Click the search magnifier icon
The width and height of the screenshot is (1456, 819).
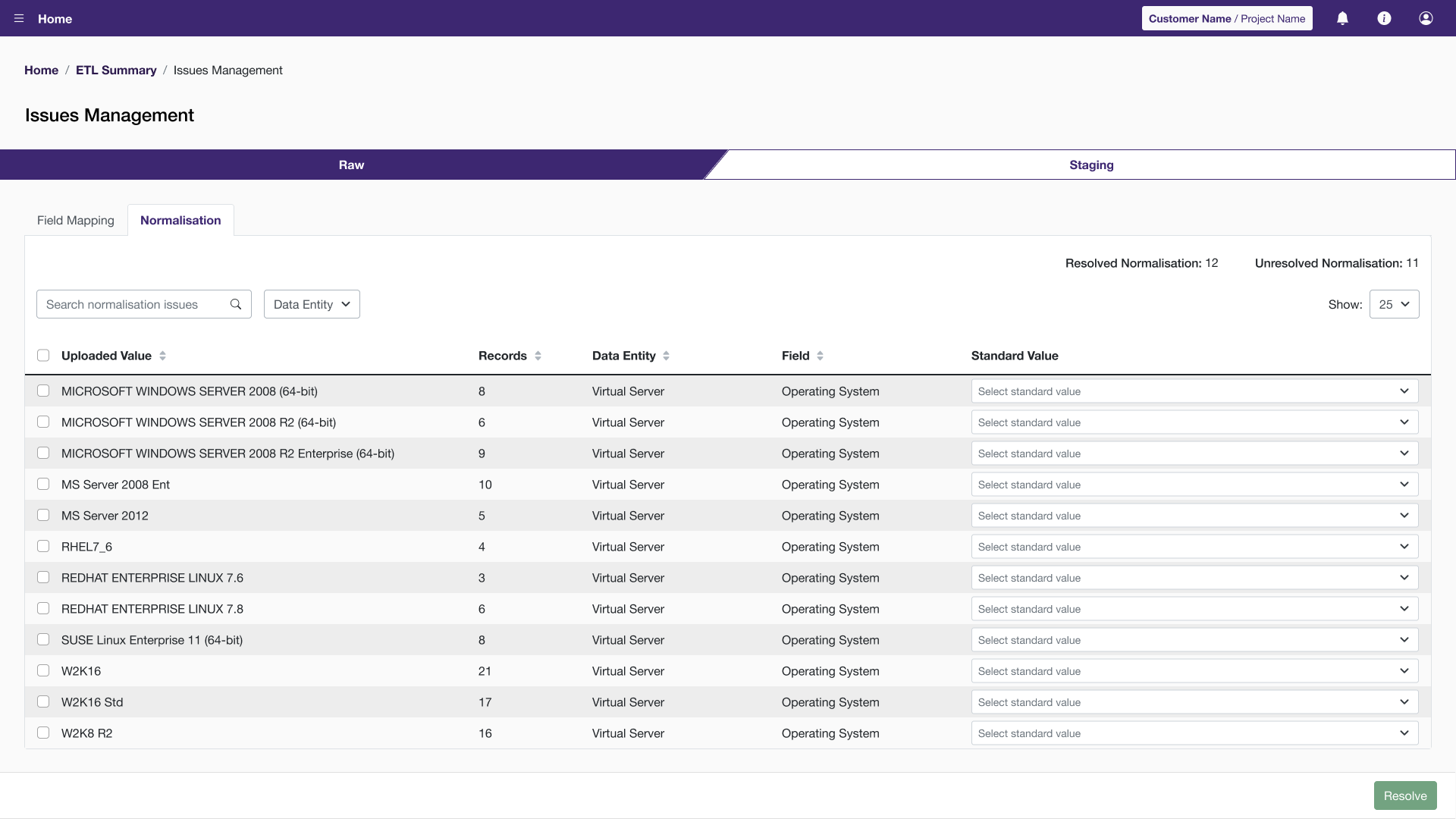[x=236, y=304]
